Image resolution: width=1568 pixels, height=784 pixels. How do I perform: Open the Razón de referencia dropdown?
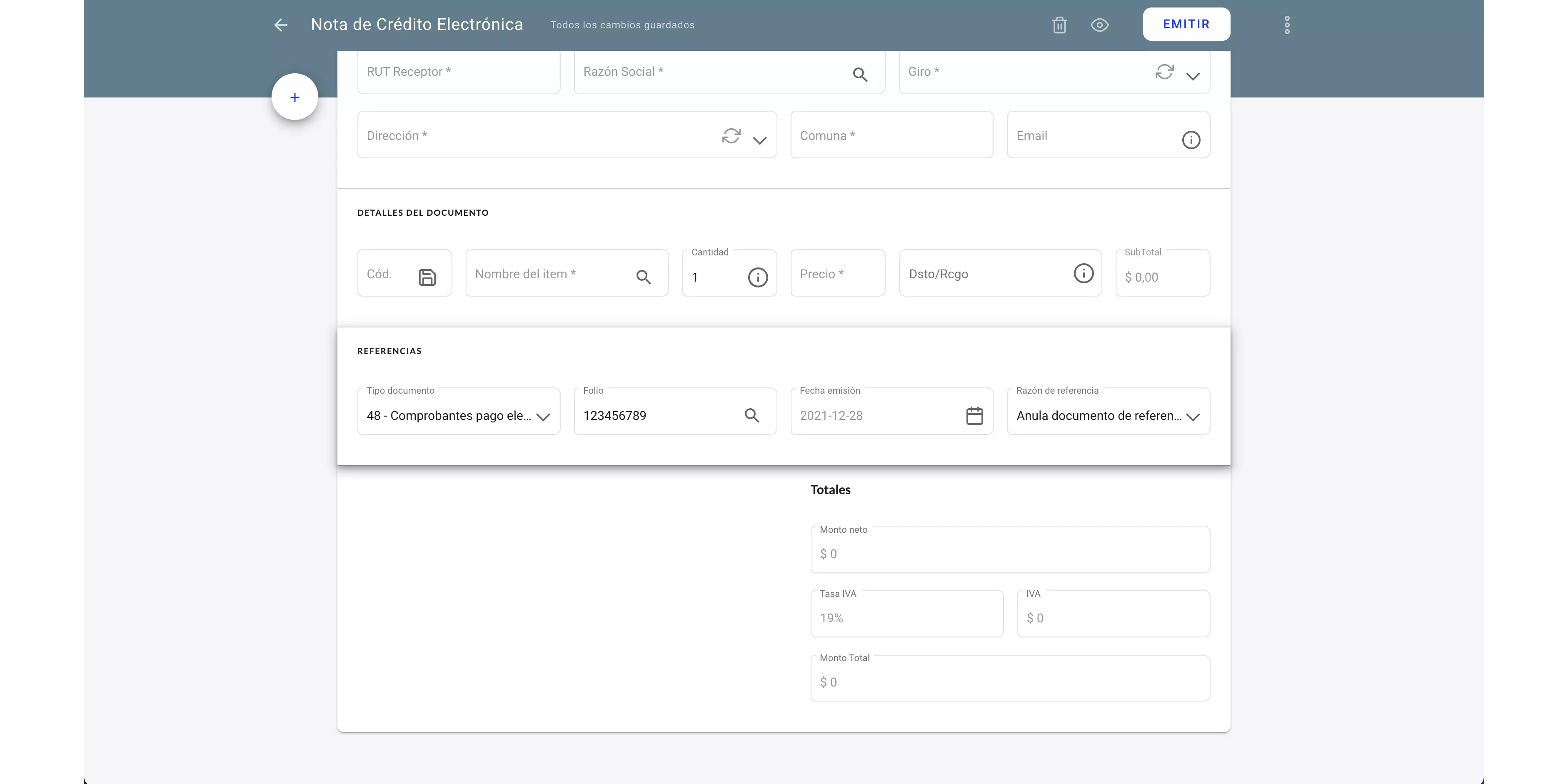click(1192, 417)
